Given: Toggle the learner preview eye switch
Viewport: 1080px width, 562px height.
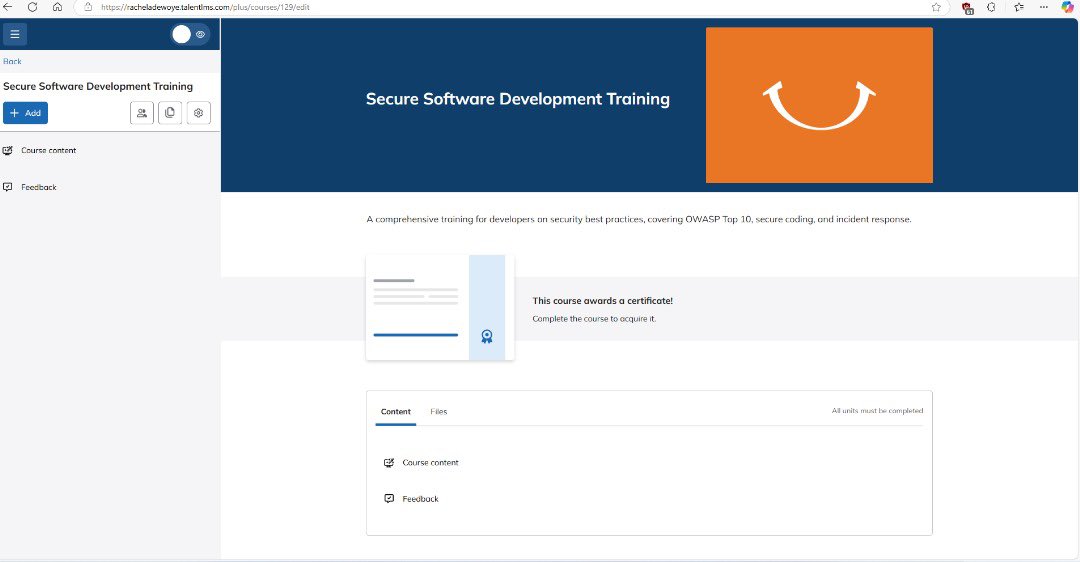Looking at the screenshot, I should point(190,34).
